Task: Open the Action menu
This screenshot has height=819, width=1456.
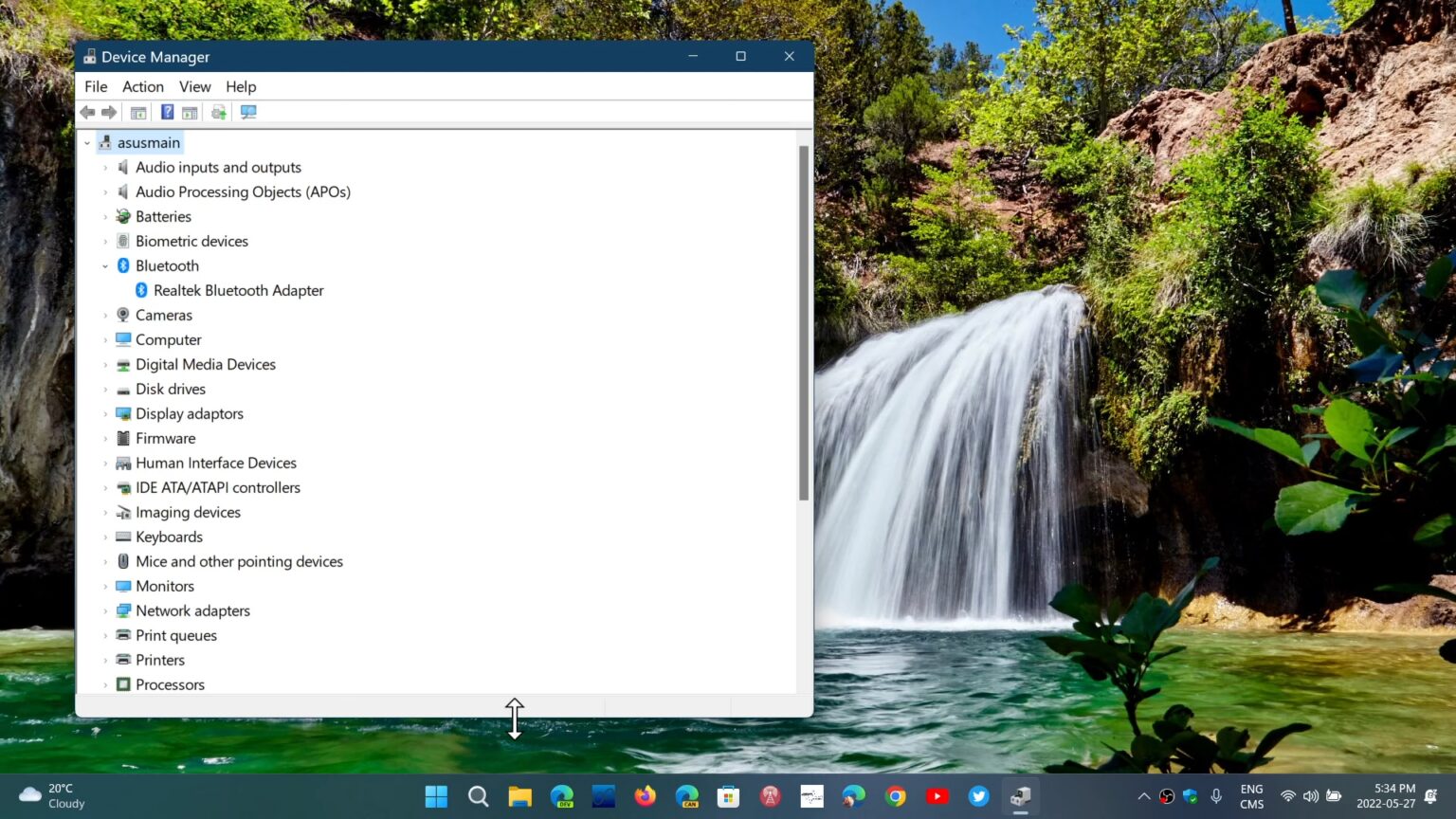Action: [142, 86]
